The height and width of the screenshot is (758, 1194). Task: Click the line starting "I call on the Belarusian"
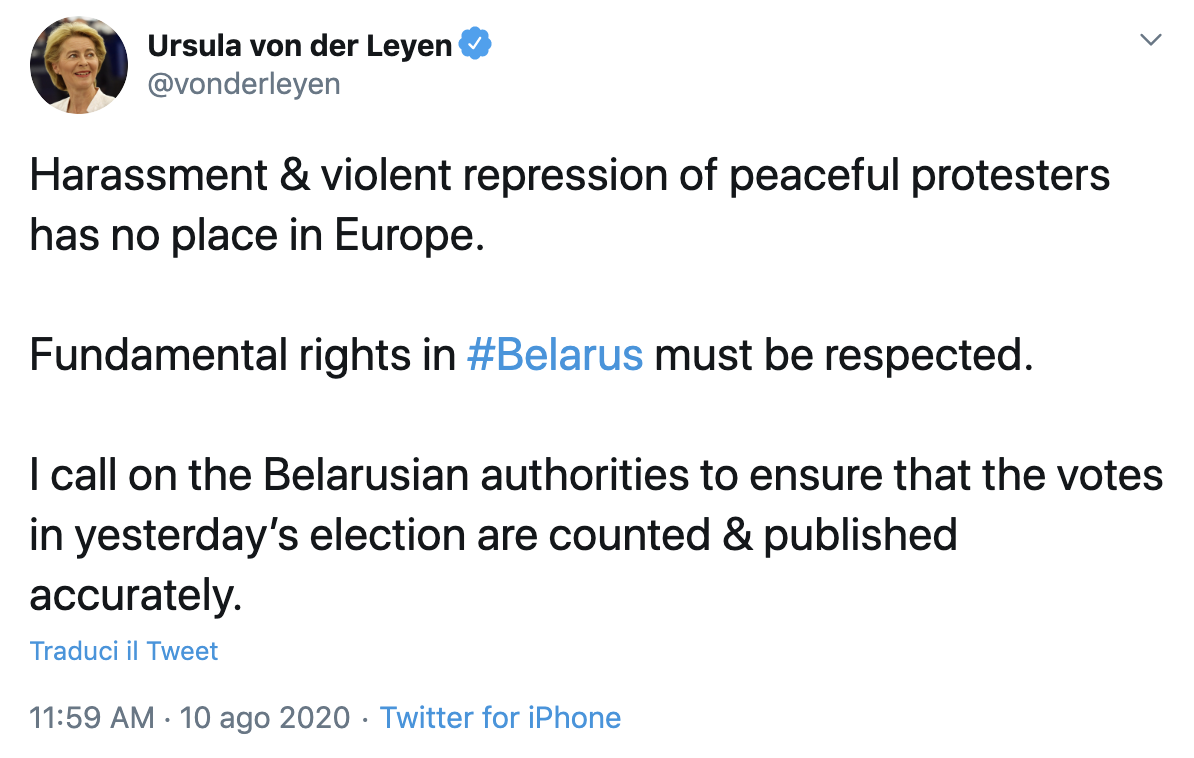[596, 475]
